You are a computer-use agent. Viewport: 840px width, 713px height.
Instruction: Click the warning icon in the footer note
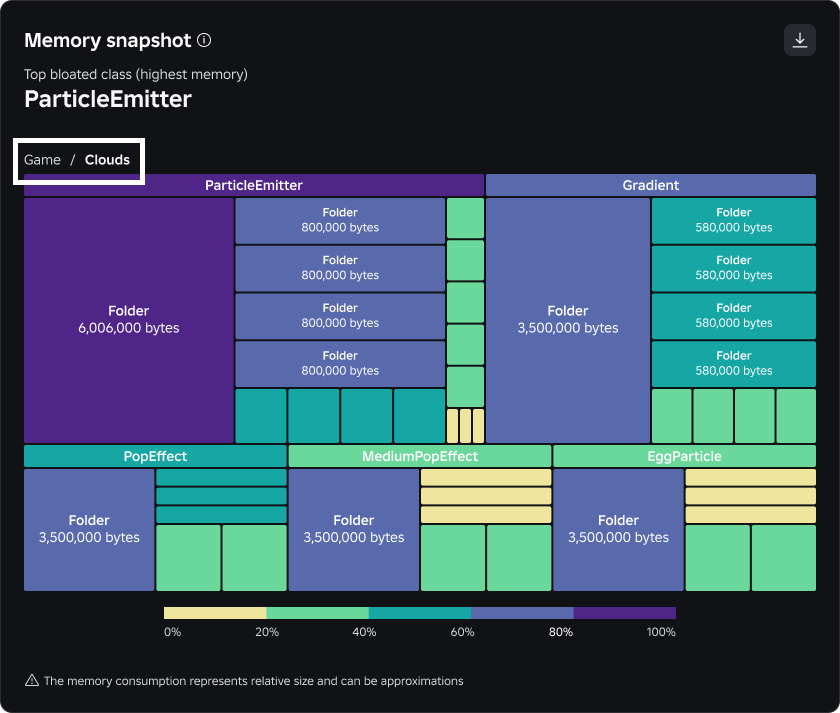32,681
